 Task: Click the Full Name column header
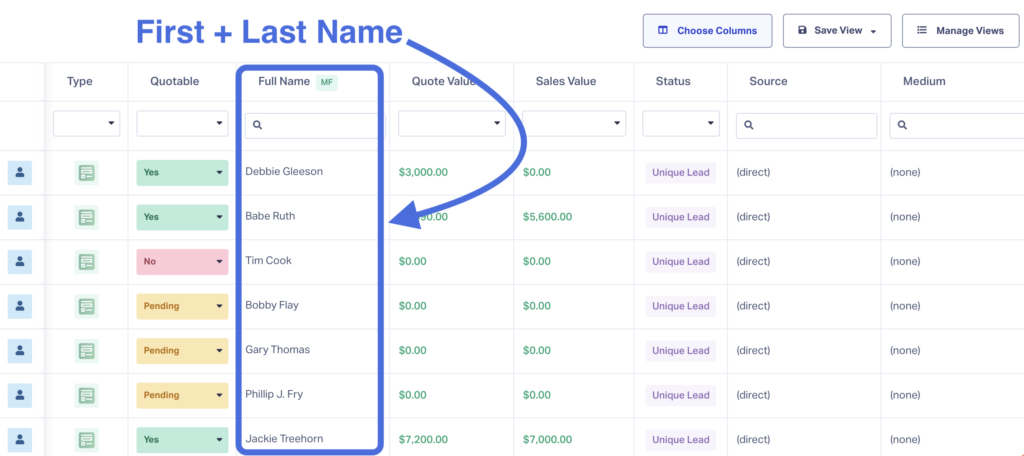click(x=284, y=82)
